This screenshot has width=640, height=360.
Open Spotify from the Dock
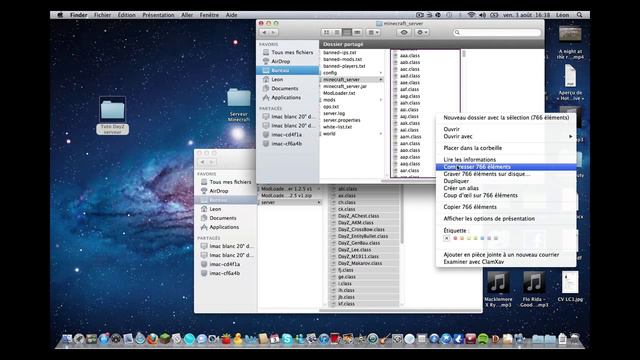[483, 339]
